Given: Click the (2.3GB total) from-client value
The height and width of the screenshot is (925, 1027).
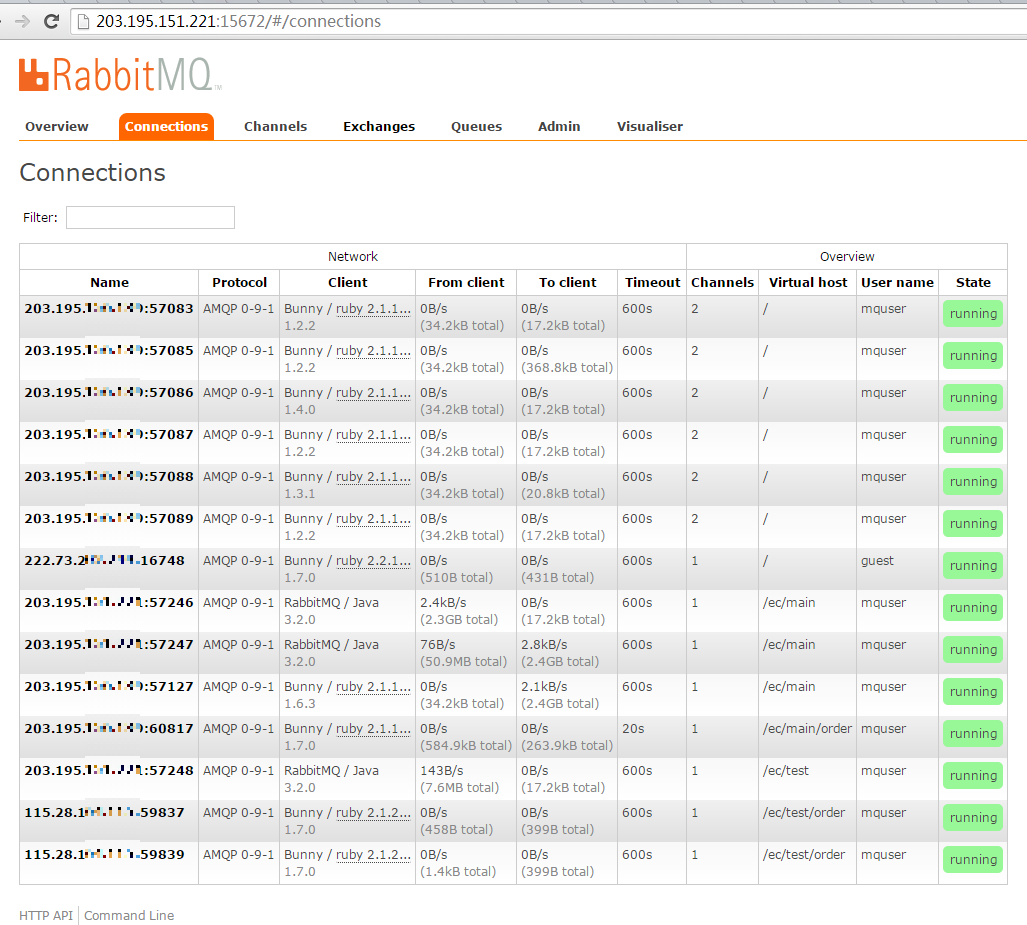Looking at the screenshot, I should (x=459, y=619).
